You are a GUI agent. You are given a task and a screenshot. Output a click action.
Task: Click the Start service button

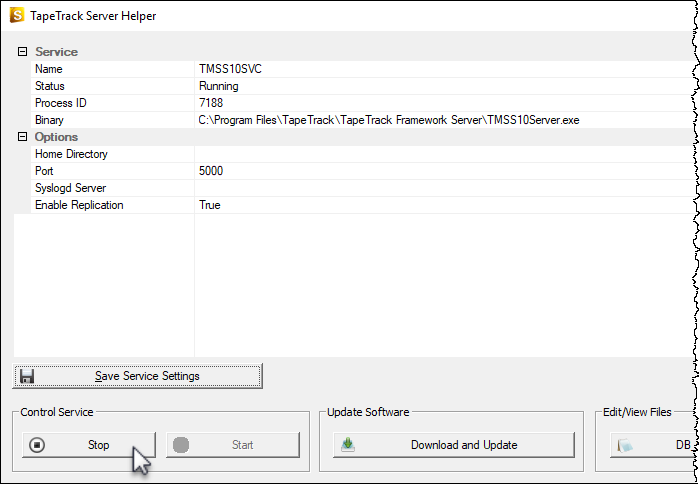(x=233, y=445)
